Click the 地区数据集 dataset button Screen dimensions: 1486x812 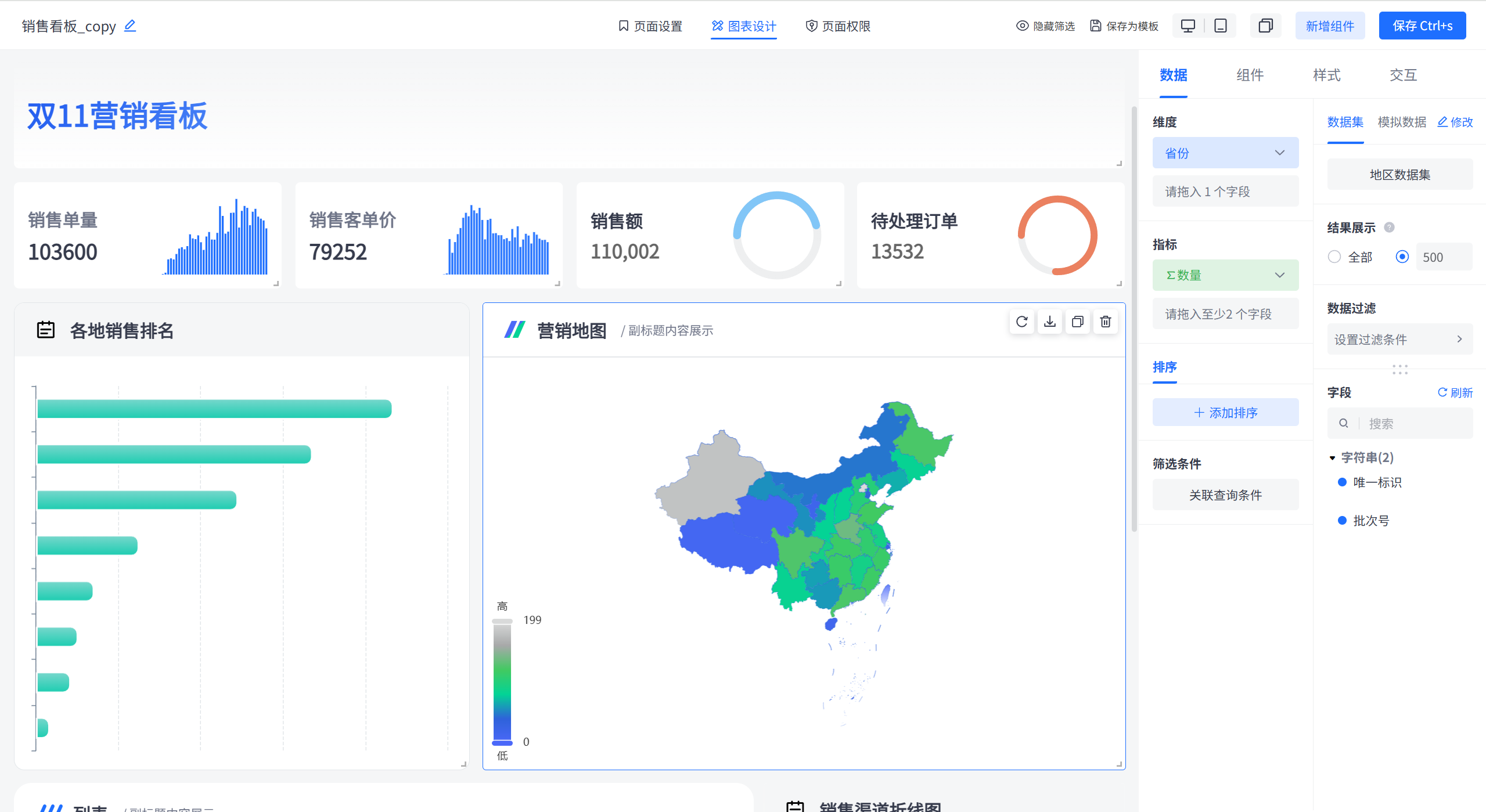[x=1400, y=174]
